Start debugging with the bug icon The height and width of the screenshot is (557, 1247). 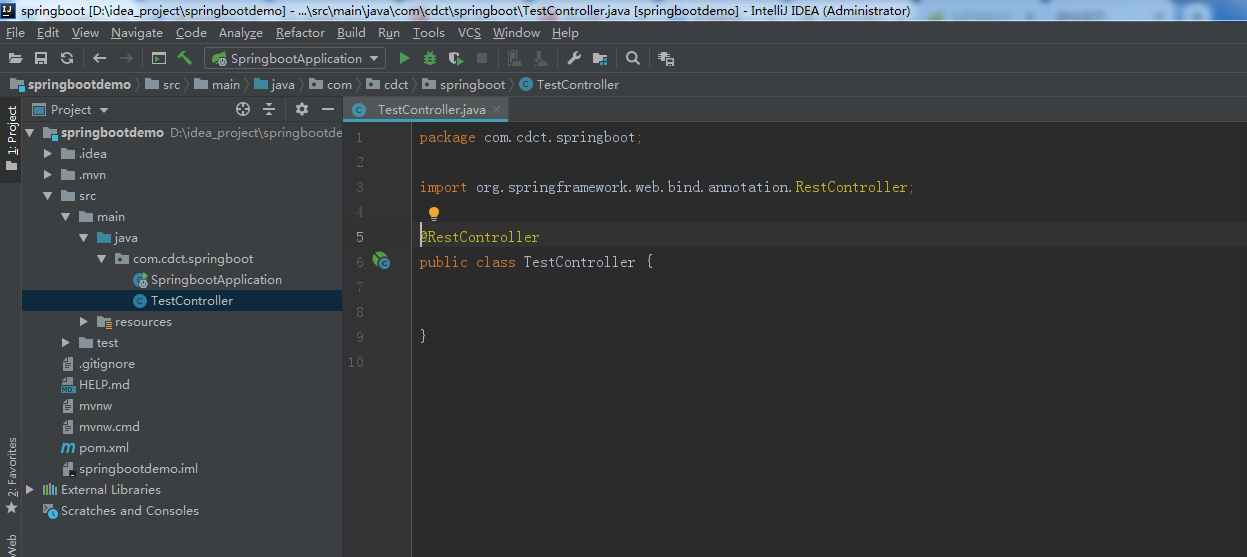(x=430, y=59)
